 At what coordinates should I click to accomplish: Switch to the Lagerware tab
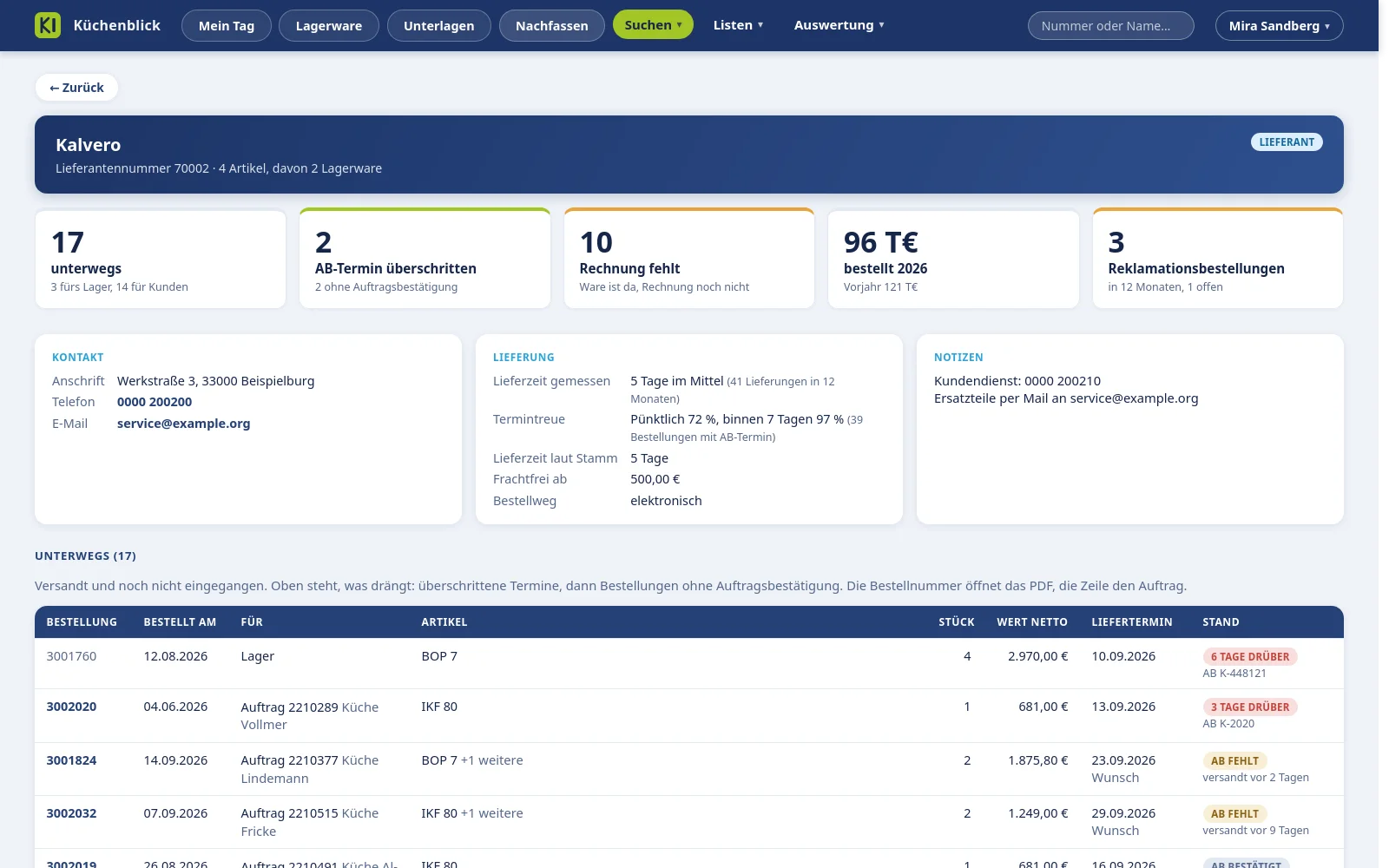[329, 26]
